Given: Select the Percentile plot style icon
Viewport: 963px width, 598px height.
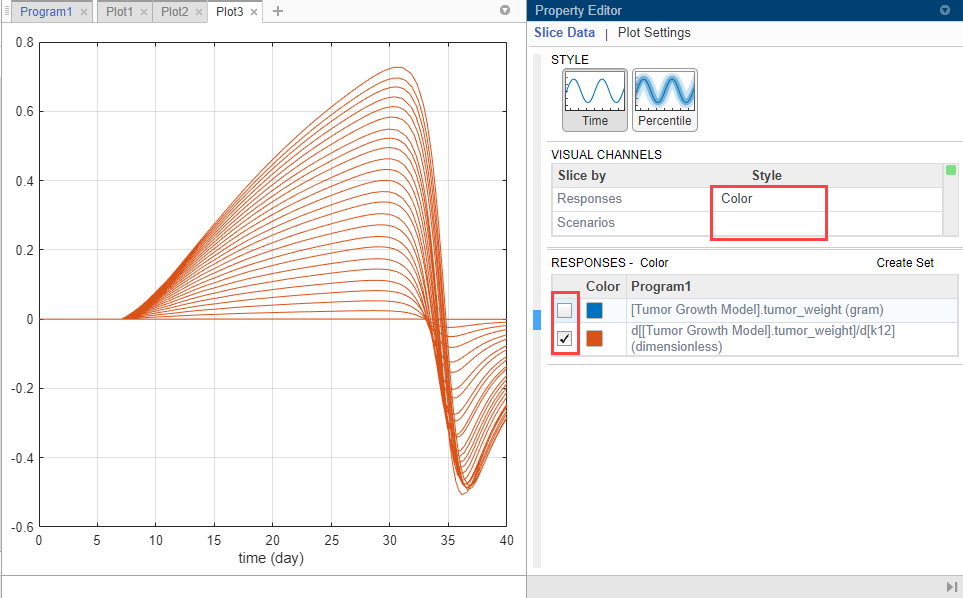Looking at the screenshot, I should pyautogui.click(x=665, y=99).
